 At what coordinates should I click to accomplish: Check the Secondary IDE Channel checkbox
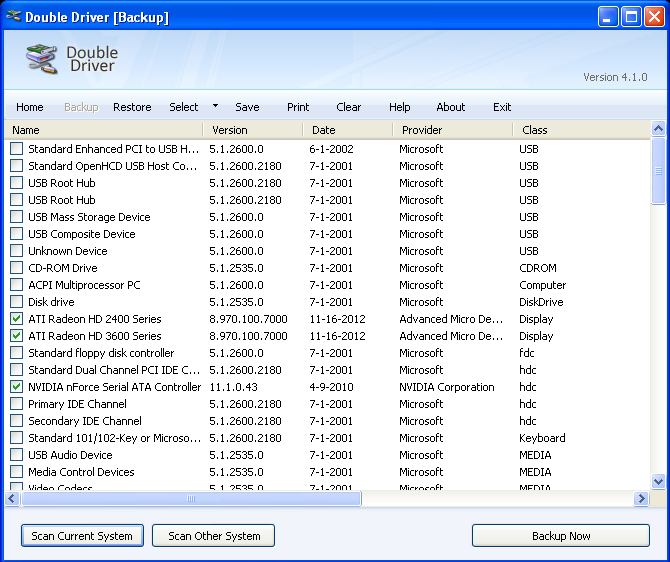point(16,421)
